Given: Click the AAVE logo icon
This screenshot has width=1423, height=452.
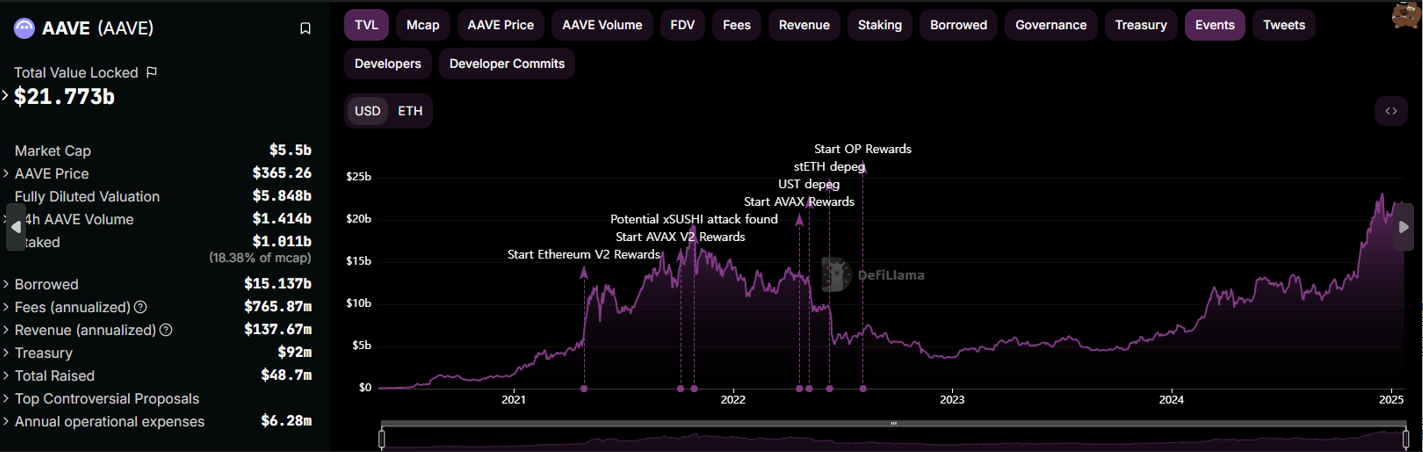Looking at the screenshot, I should coord(24,28).
